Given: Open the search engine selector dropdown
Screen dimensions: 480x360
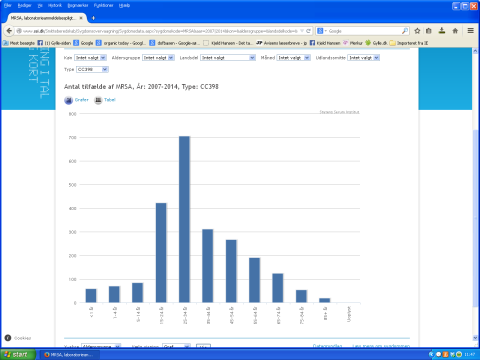Looking at the screenshot, I should tap(322, 31).
